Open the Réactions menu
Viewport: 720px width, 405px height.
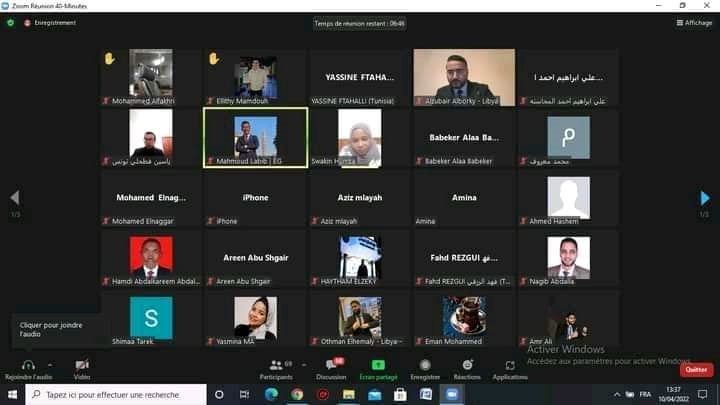[466, 365]
